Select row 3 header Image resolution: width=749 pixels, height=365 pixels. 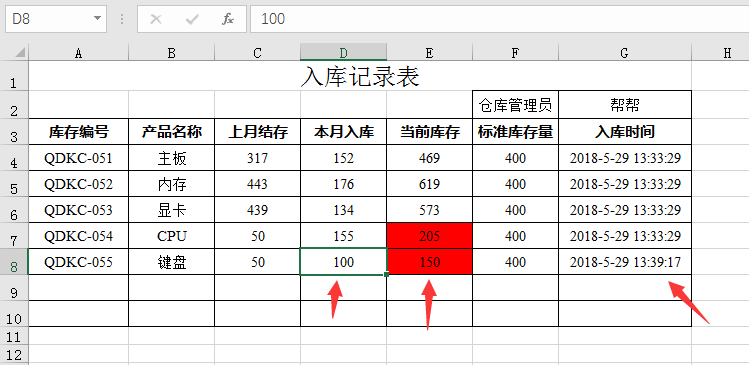click(x=14, y=132)
